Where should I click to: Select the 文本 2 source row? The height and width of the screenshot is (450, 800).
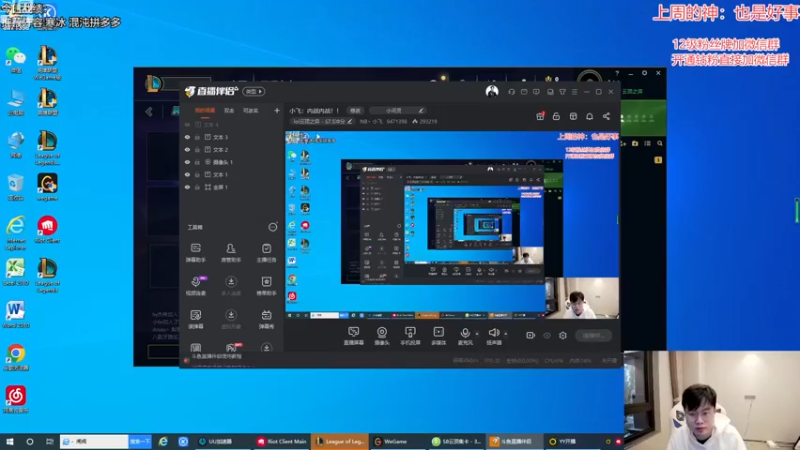click(232, 149)
